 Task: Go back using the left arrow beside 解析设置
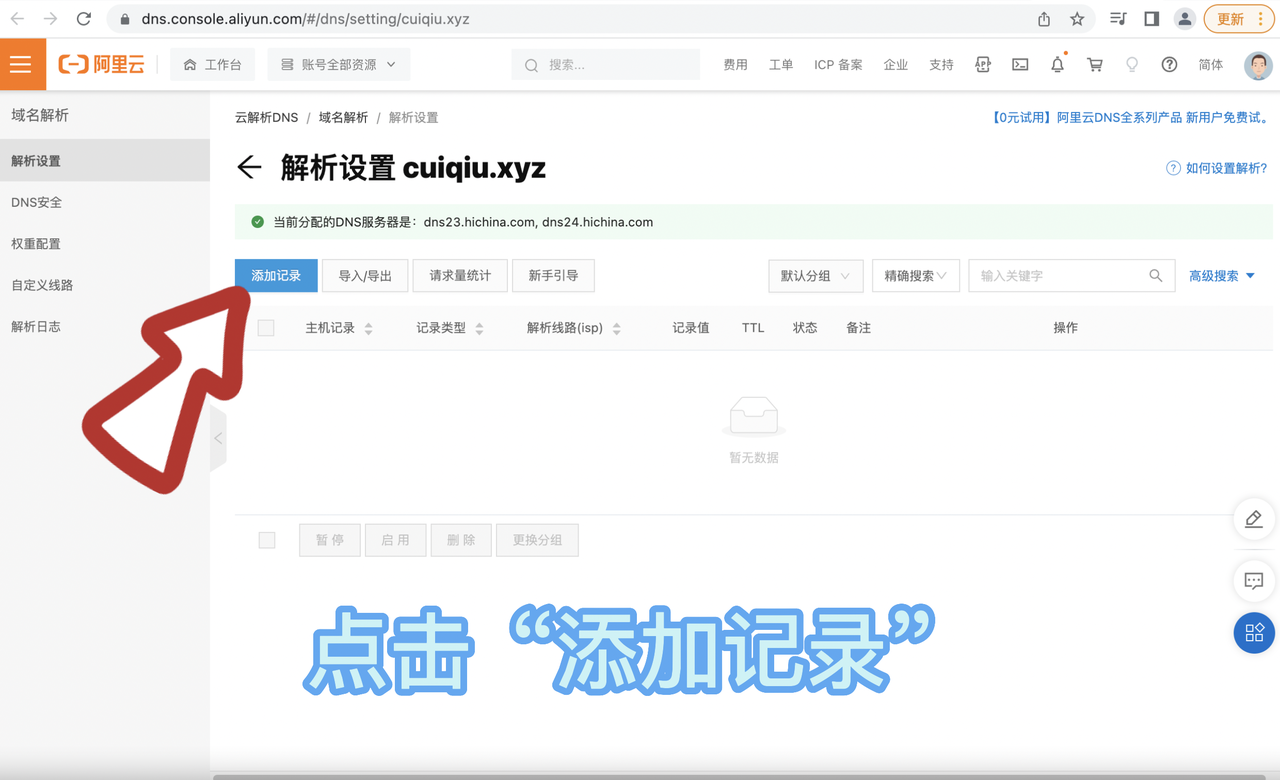pyautogui.click(x=249, y=167)
